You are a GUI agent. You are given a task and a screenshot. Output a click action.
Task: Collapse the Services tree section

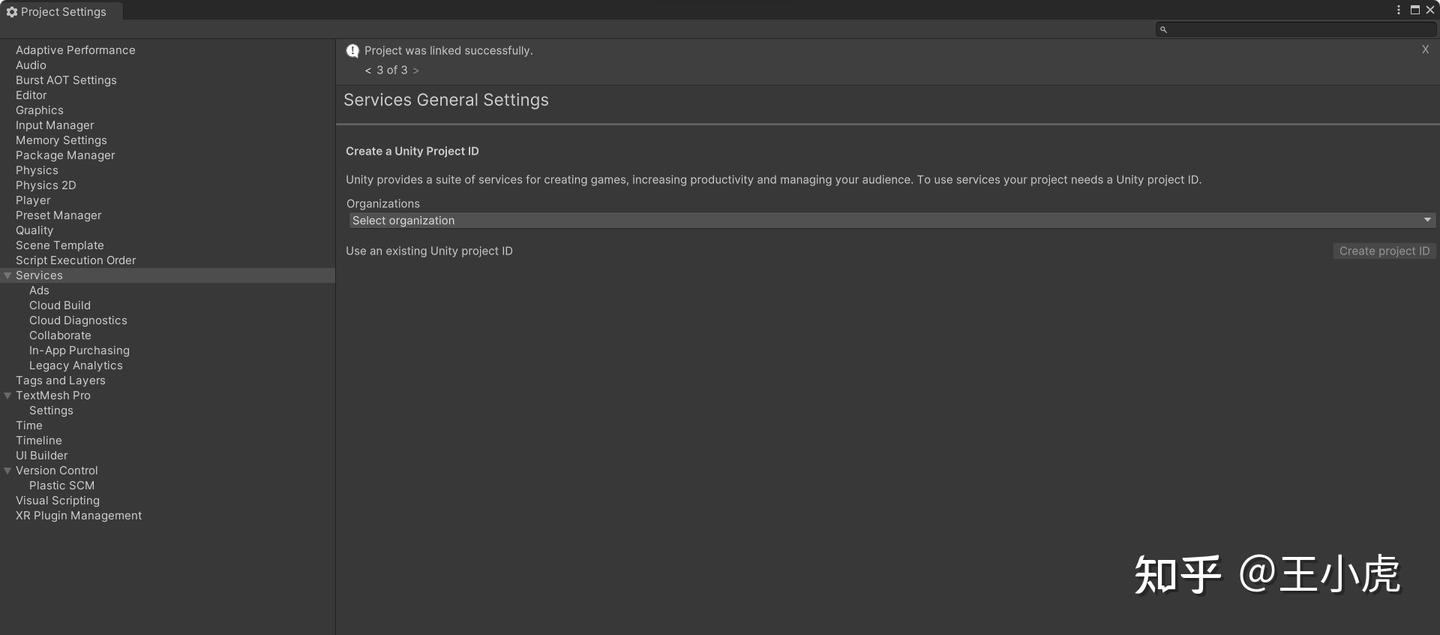click(8, 275)
